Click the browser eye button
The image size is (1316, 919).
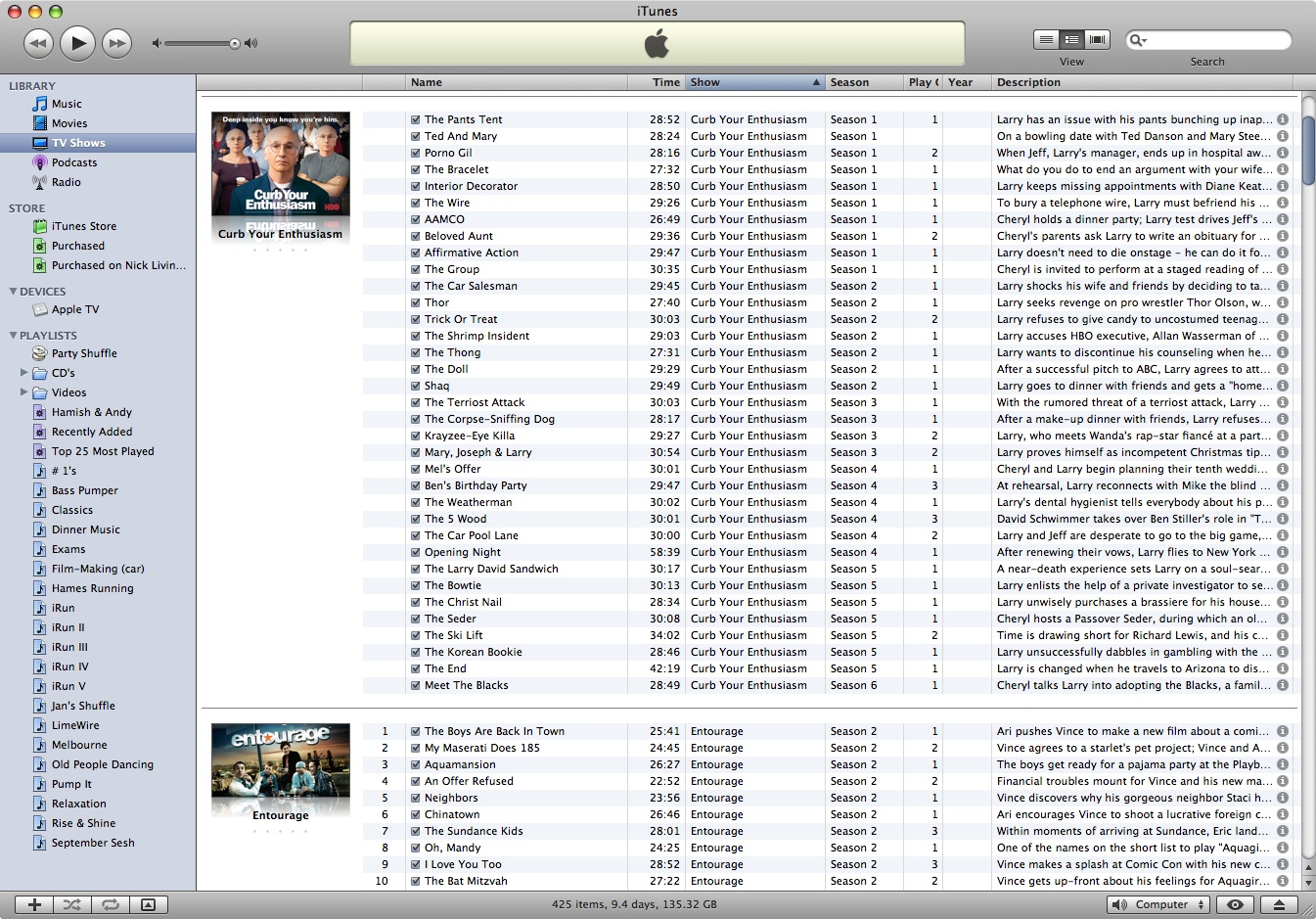(1235, 905)
